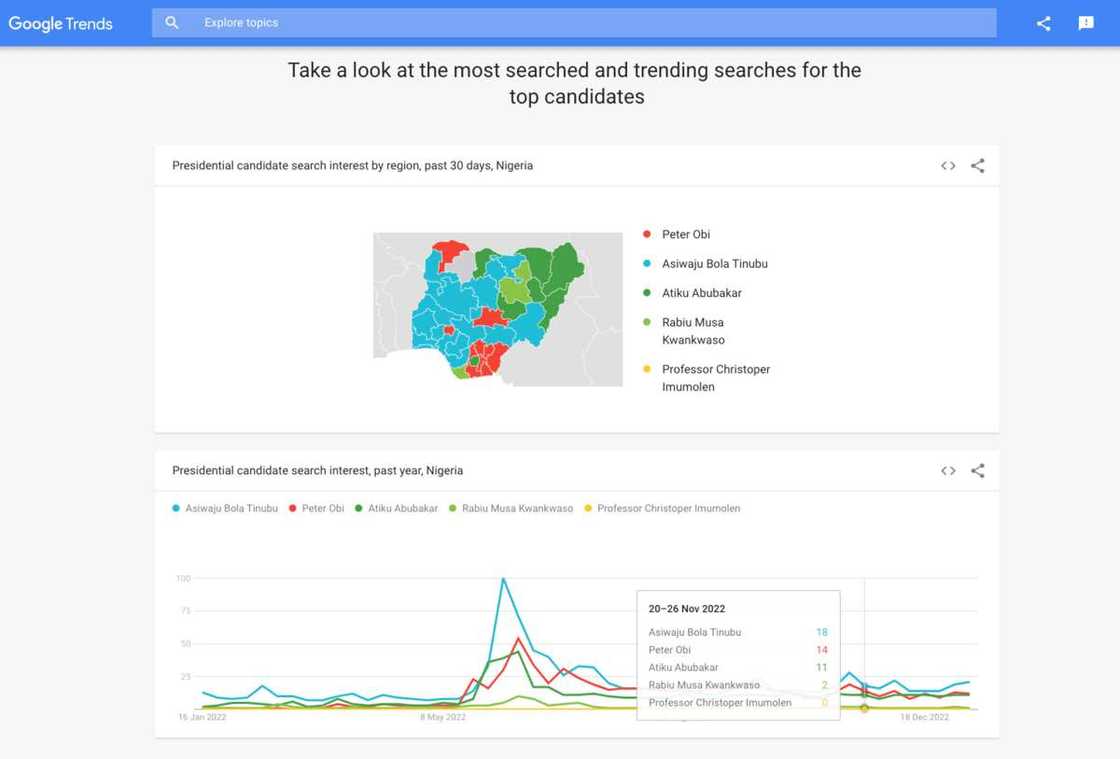Viewport: 1120px width, 759px height.
Task: Click the region map card title
Action: 352,165
